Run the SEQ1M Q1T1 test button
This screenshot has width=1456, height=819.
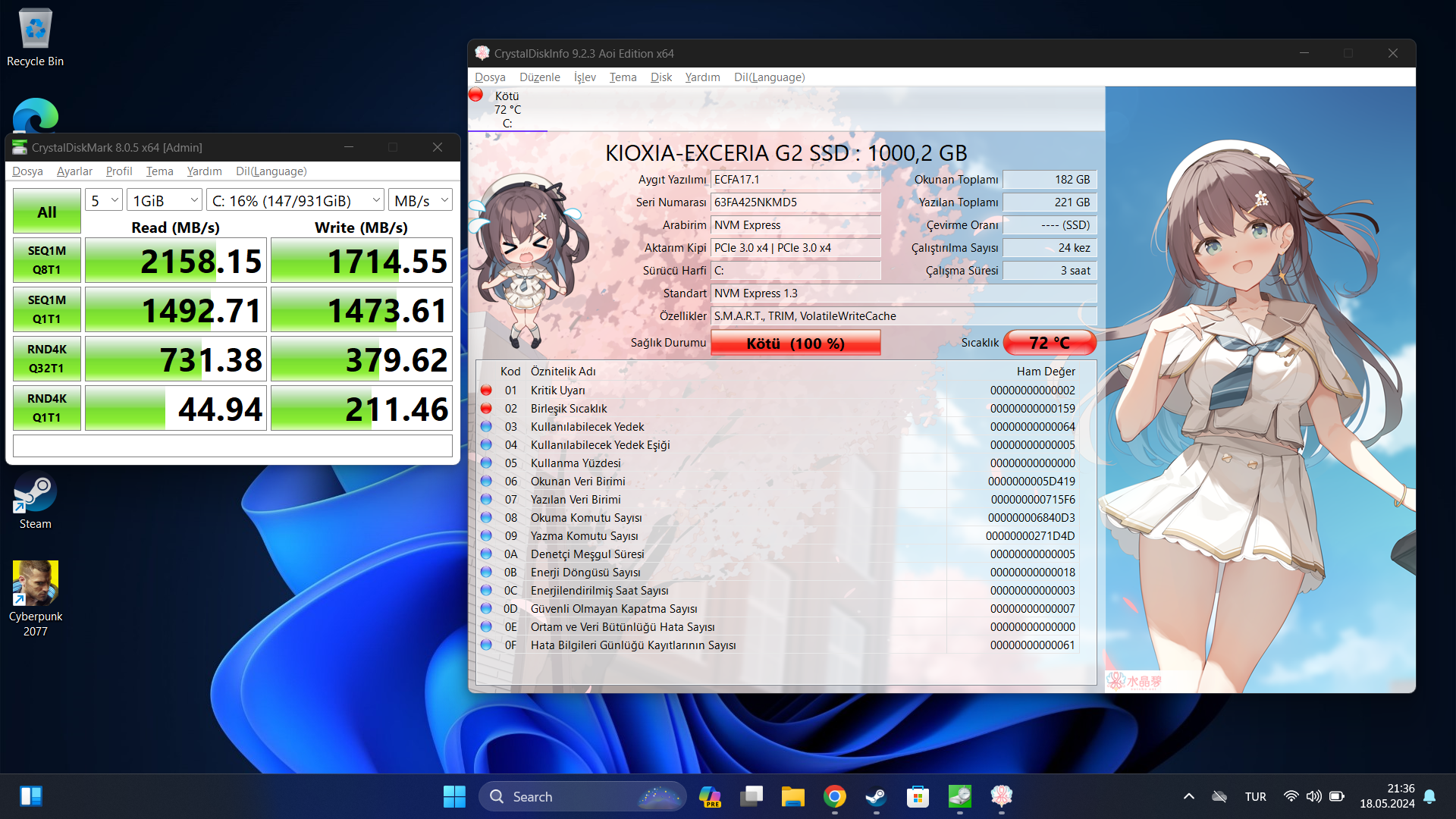47,309
